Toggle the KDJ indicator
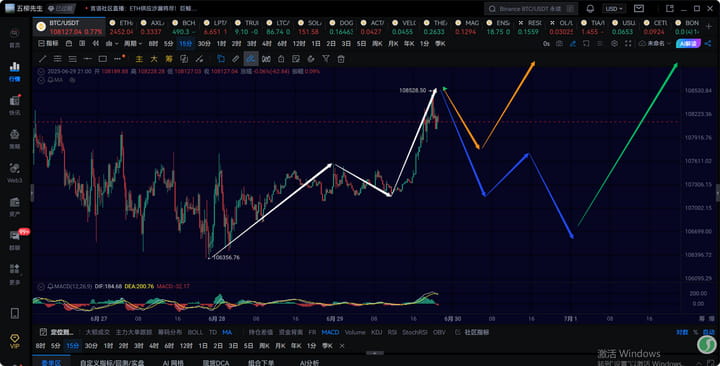This screenshot has height=366, width=720. click(377, 332)
